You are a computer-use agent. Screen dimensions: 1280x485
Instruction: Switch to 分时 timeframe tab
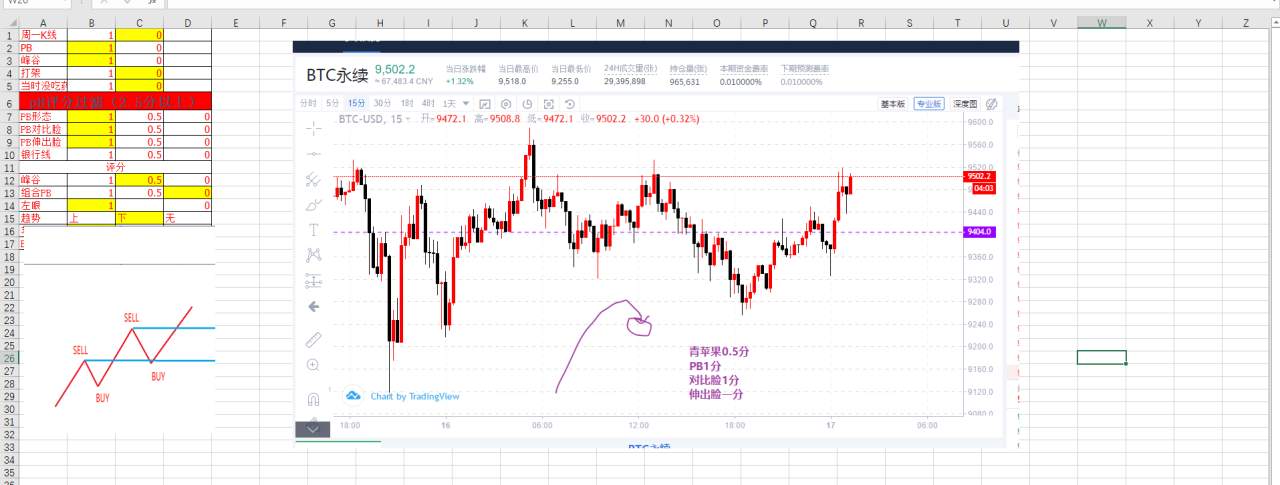[x=309, y=104]
